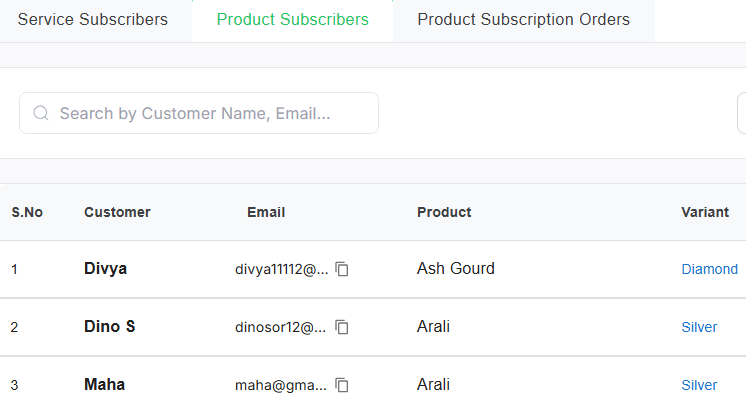Click the Variant column header
The width and height of the screenshot is (746, 408).
(705, 212)
